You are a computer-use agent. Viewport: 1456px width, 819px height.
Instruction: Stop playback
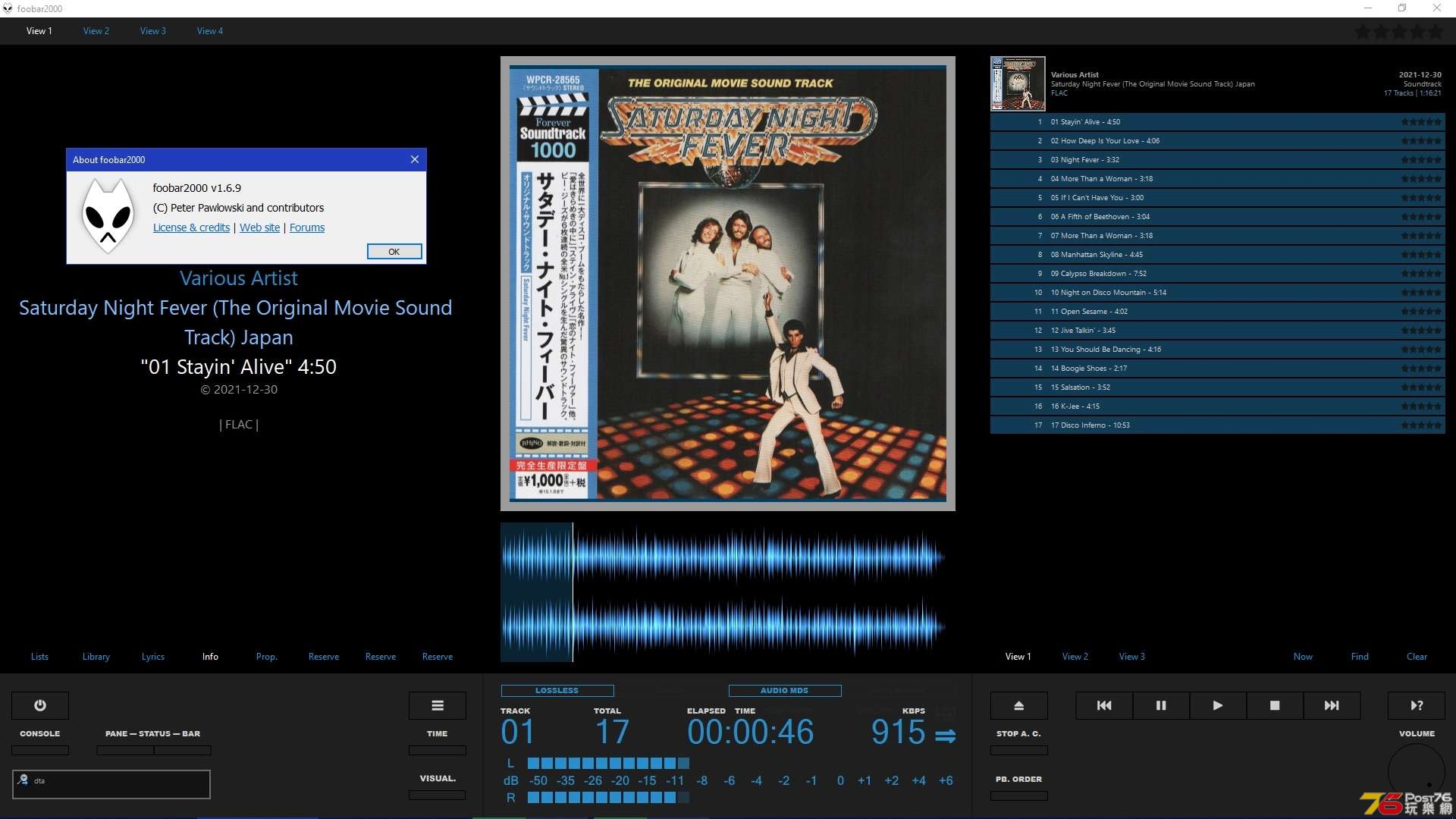point(1275,705)
